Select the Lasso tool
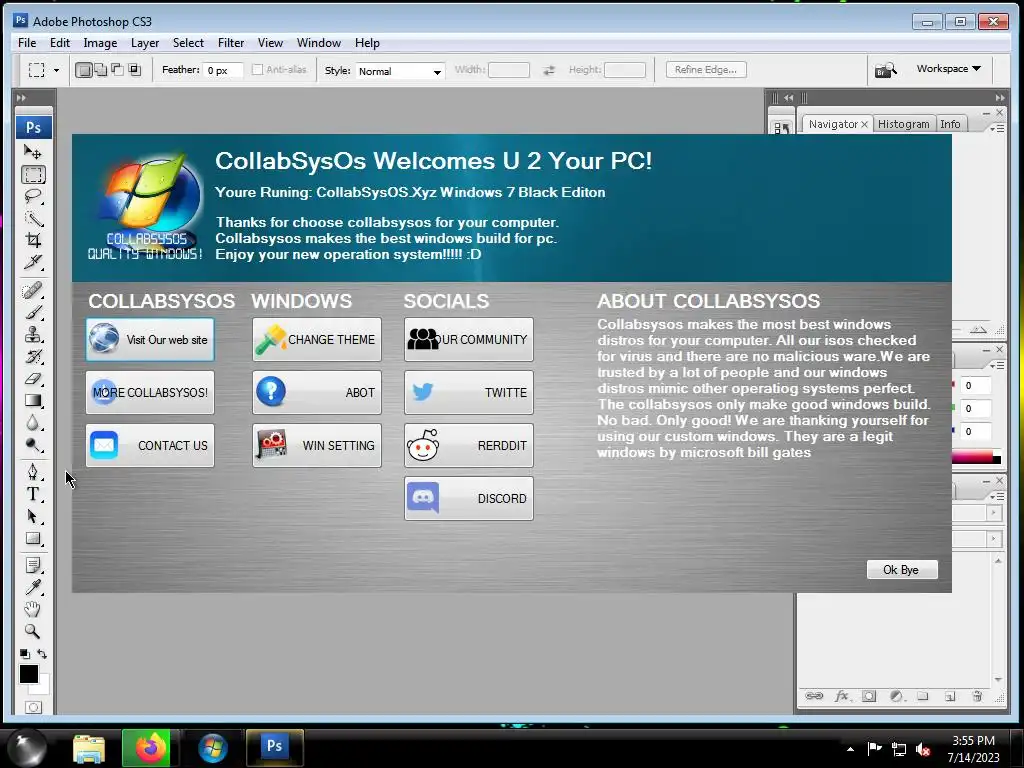This screenshot has width=1024, height=768. pyautogui.click(x=33, y=197)
